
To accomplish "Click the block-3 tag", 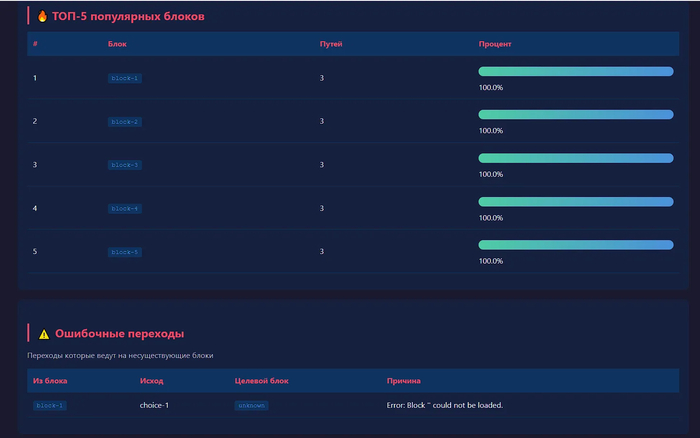I will (125, 165).
